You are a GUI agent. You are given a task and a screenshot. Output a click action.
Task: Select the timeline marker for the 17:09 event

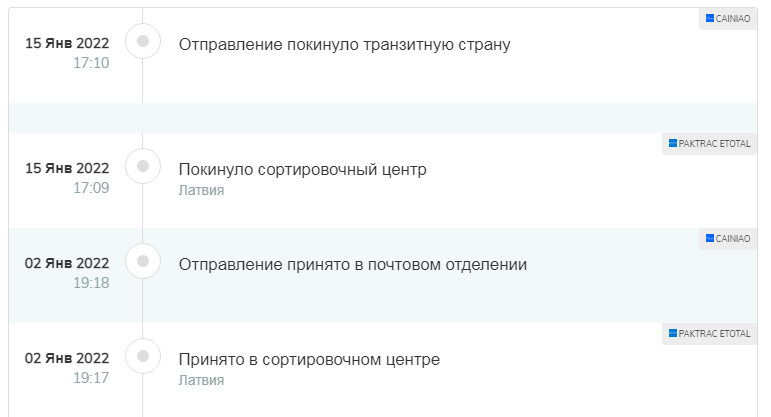pyautogui.click(x=143, y=166)
